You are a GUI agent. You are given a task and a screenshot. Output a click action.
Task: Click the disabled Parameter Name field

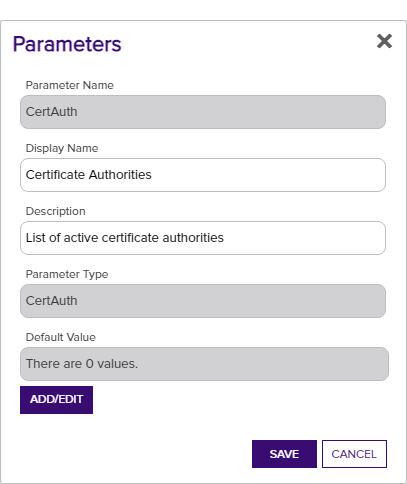(x=203, y=112)
